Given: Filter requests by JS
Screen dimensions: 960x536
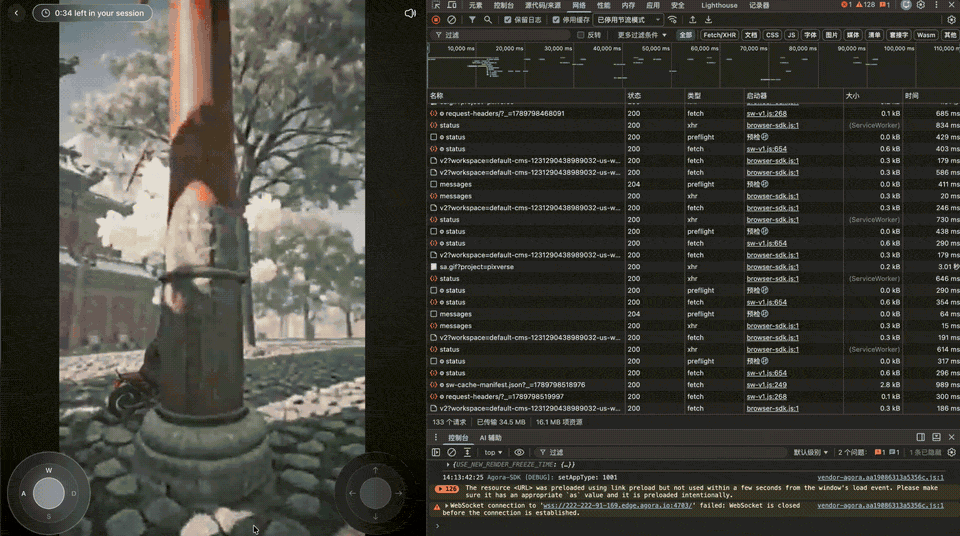Looking at the screenshot, I should click(791, 35).
